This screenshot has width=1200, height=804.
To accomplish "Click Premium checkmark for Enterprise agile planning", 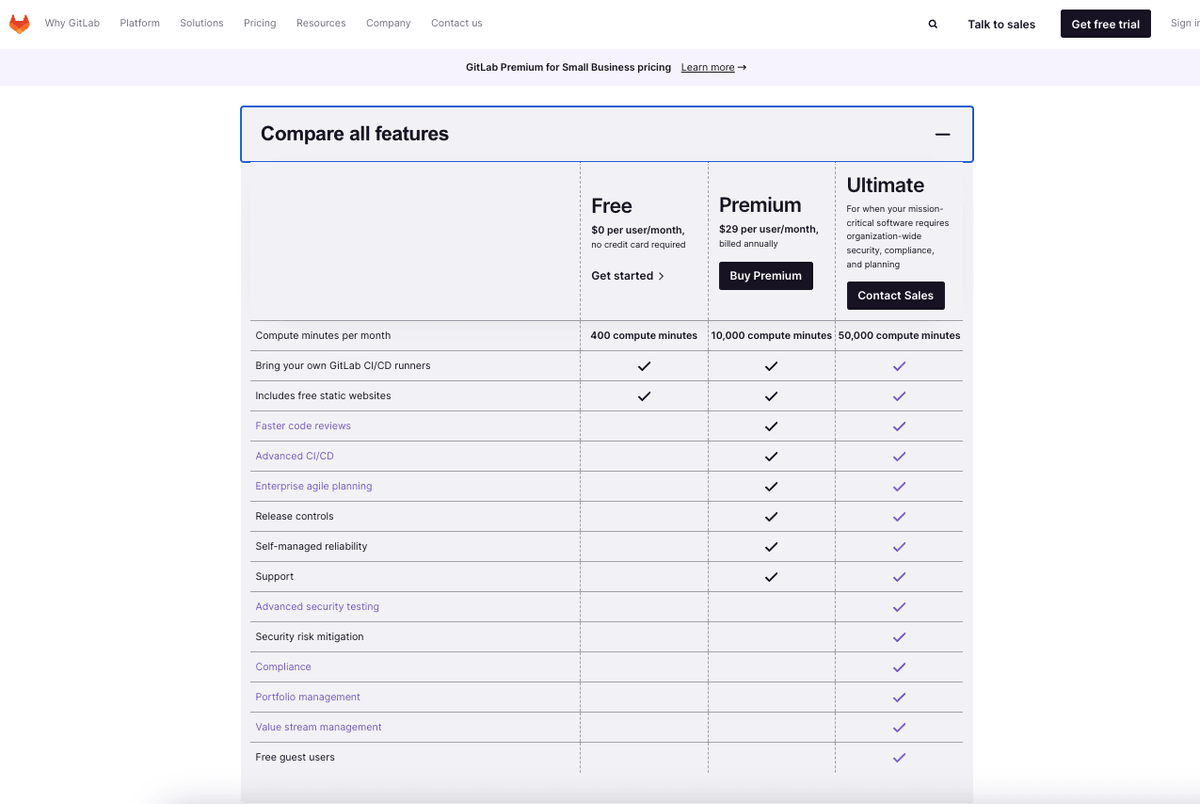I will [x=771, y=486].
